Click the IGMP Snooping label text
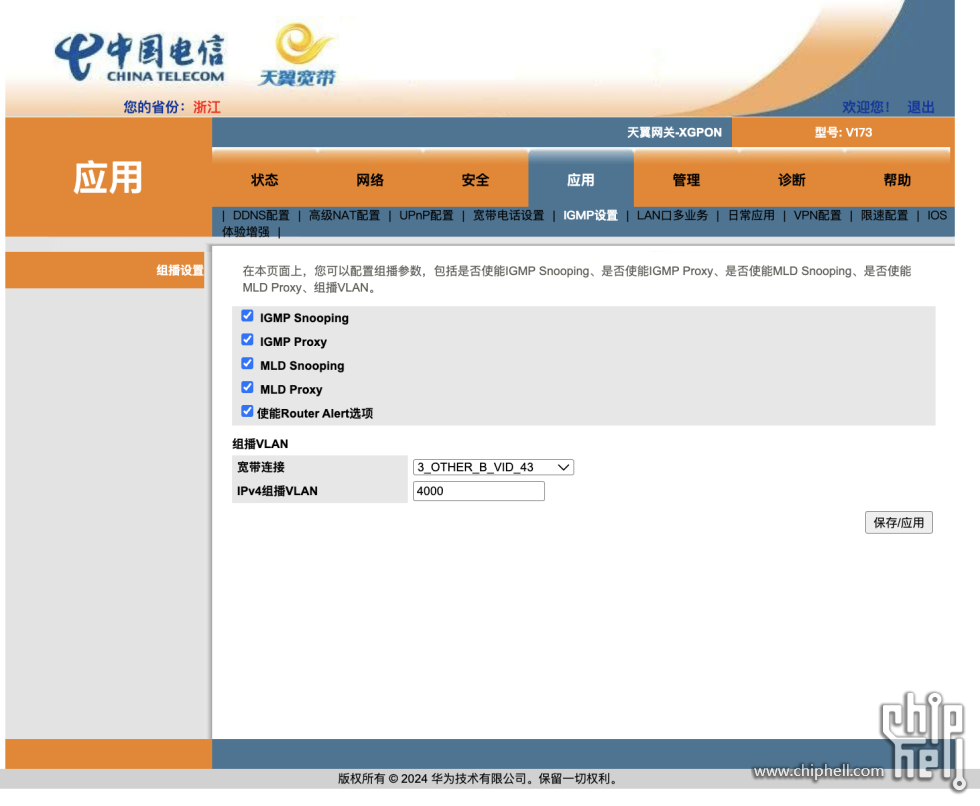 point(304,318)
